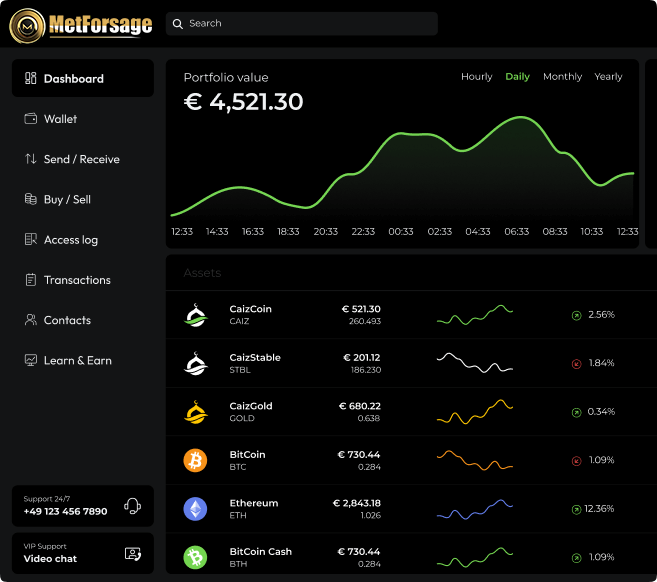The image size is (657, 582).
Task: Click the Video chat icon
Action: [132, 553]
